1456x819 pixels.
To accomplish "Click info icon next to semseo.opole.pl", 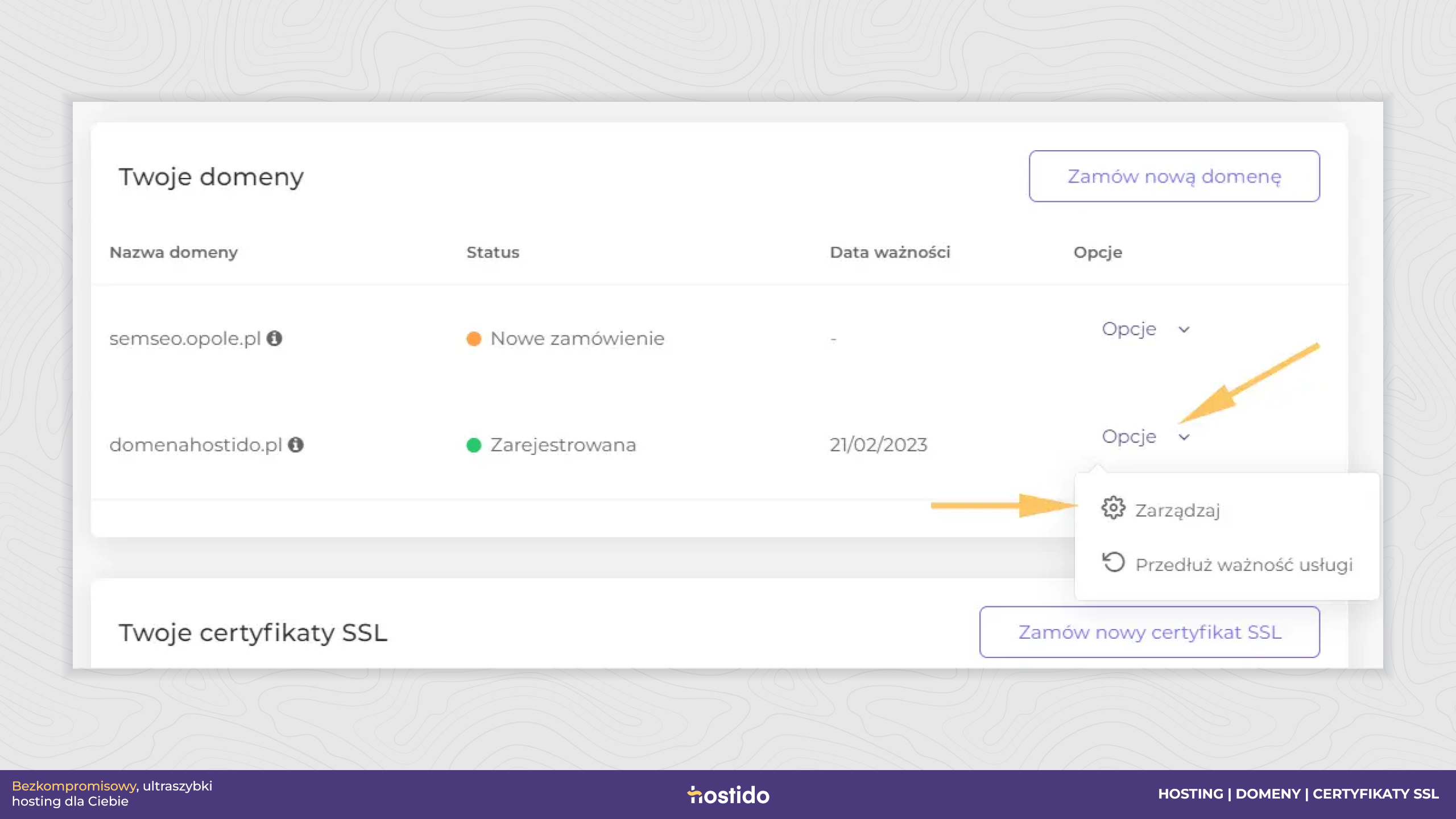I will (274, 338).
